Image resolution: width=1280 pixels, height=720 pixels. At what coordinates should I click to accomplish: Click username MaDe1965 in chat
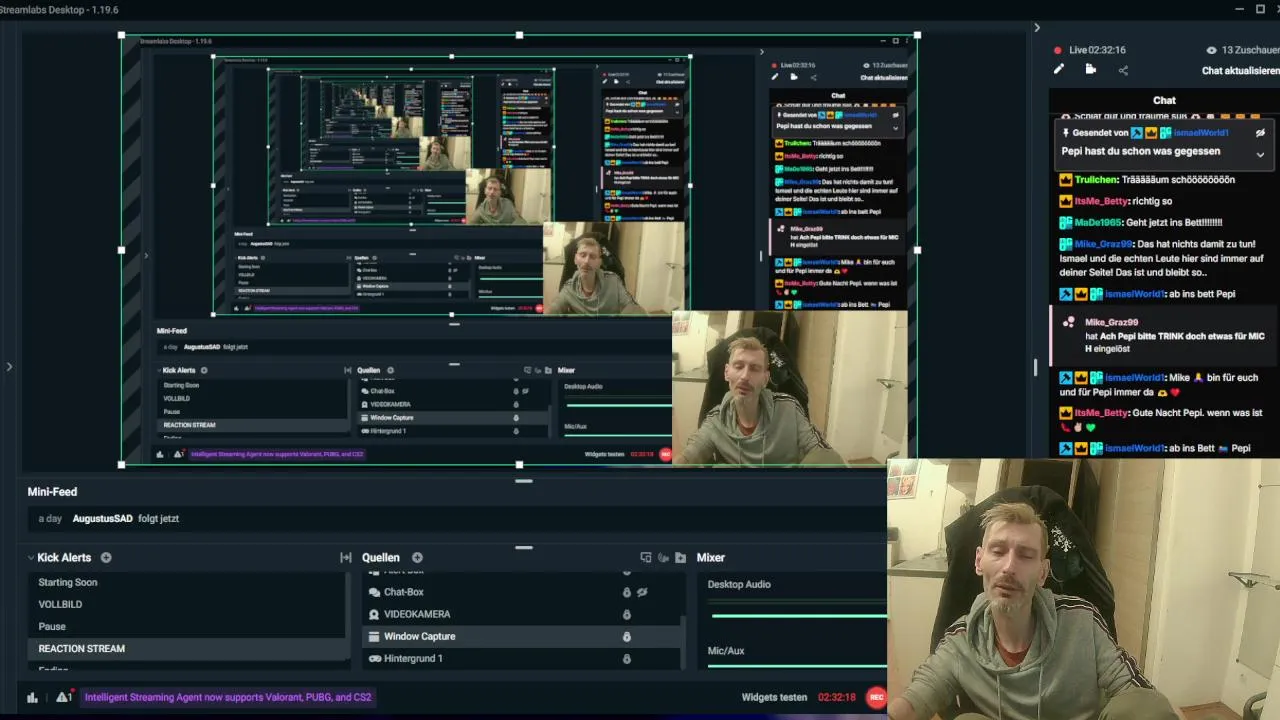pyautogui.click(x=1098, y=222)
